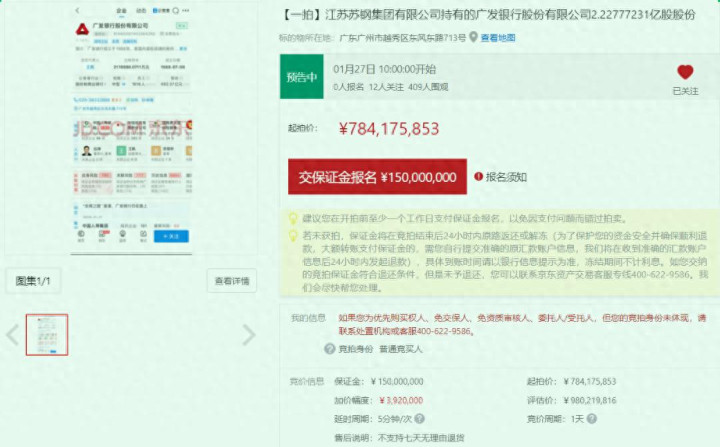The image size is (720, 447).
Task: Click the 不支持七天无理由退货 after-sales text
Action: [x=421, y=438]
